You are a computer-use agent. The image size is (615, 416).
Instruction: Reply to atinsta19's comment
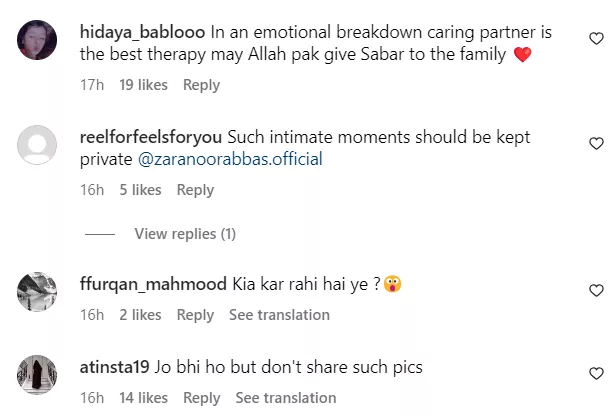pyautogui.click(x=202, y=398)
